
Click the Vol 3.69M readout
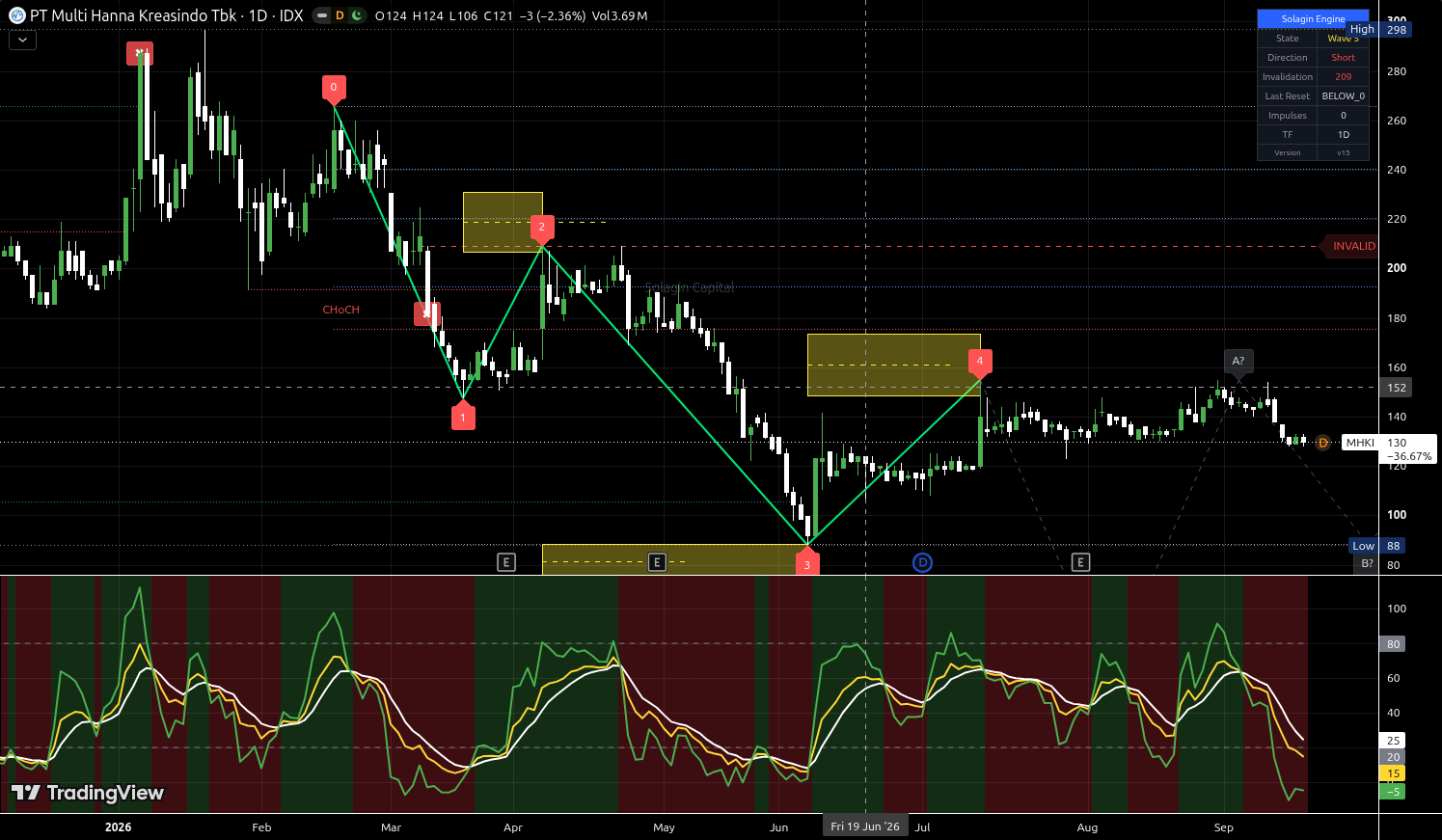(x=619, y=16)
